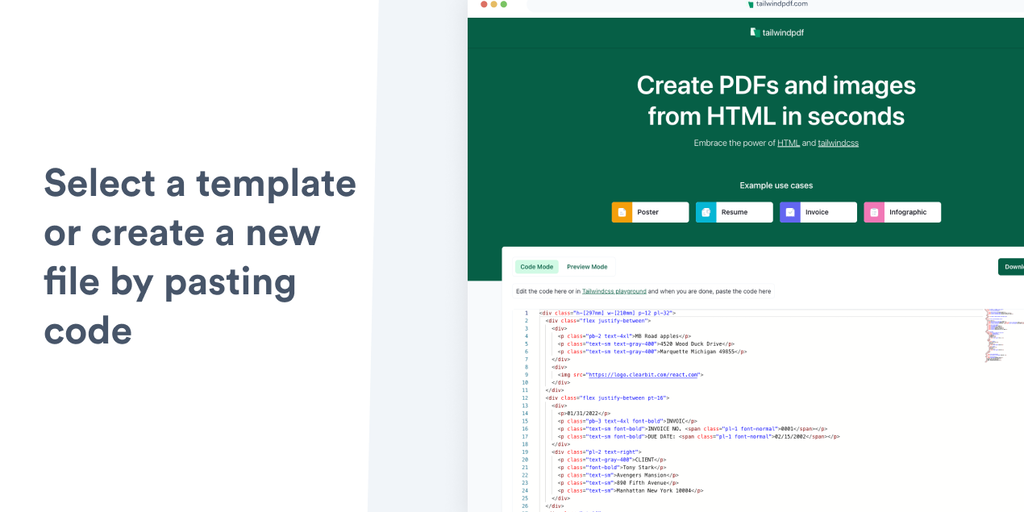The height and width of the screenshot is (512, 1024).
Task: Click the code editor minimap
Action: pyautogui.click(x=1004, y=336)
